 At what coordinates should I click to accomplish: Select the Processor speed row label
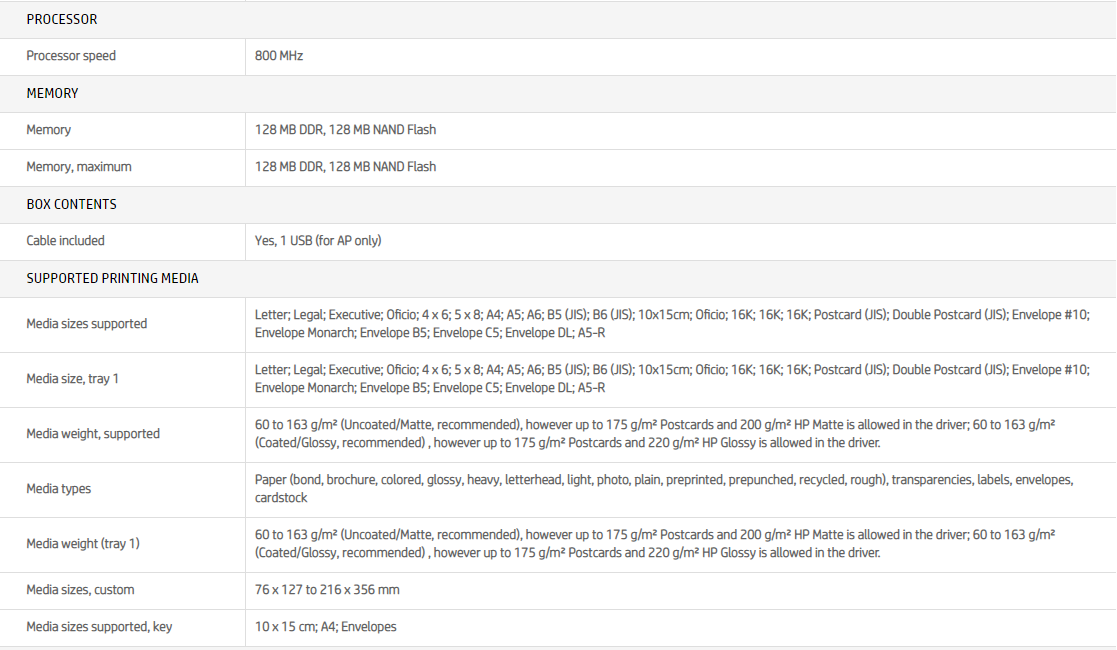(71, 56)
